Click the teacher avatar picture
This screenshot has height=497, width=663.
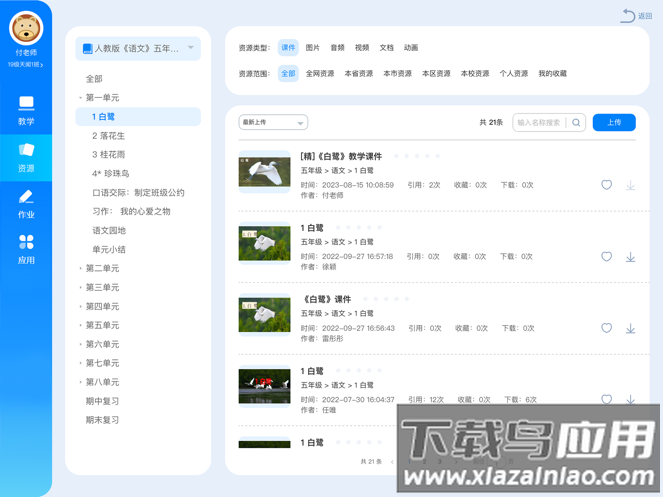(x=26, y=29)
